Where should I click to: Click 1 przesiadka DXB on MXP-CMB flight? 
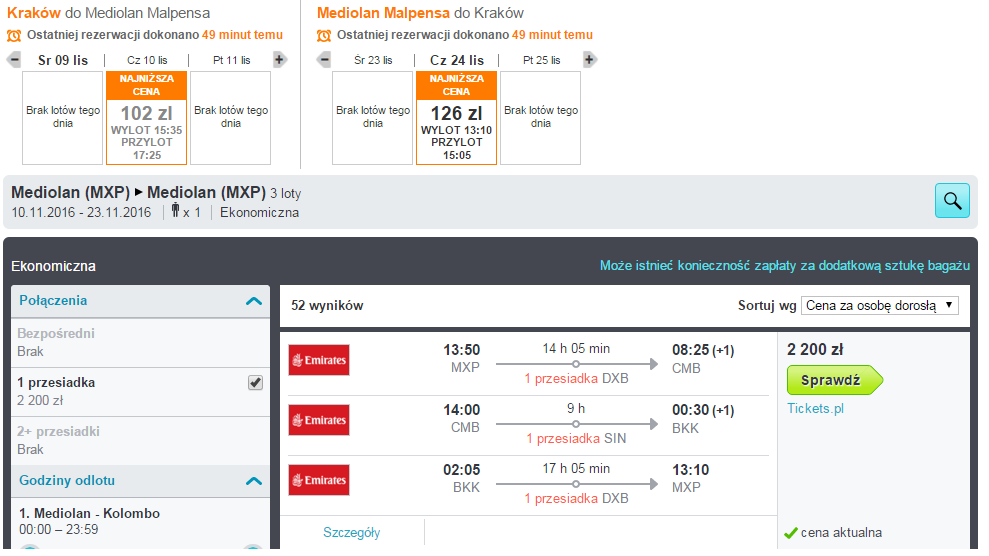click(x=576, y=379)
